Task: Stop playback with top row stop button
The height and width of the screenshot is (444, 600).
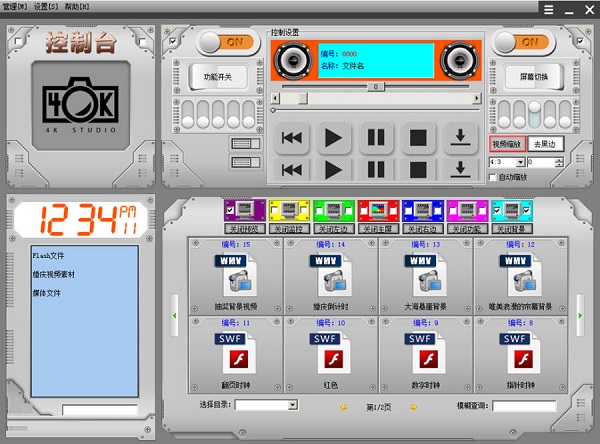Action: (418, 137)
